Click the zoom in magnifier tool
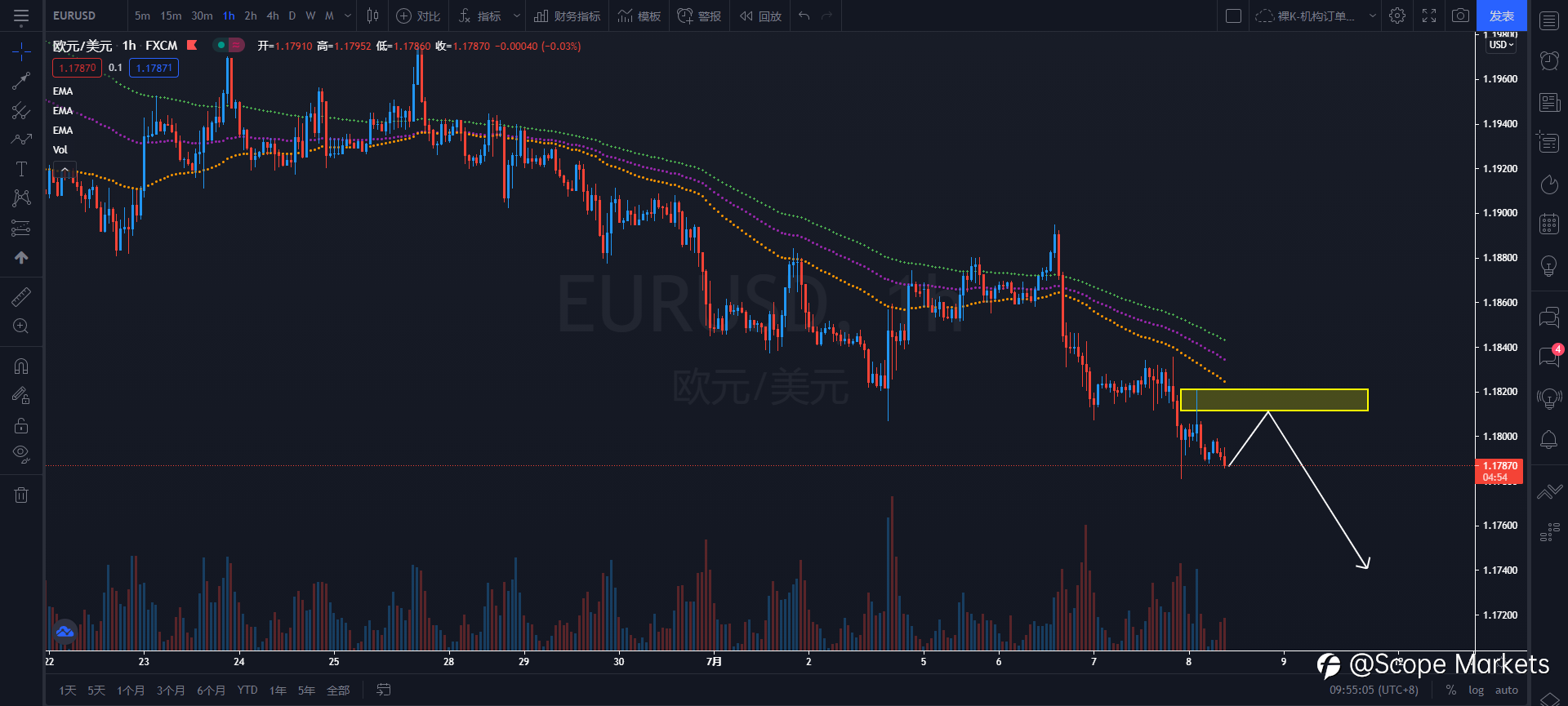 21,326
